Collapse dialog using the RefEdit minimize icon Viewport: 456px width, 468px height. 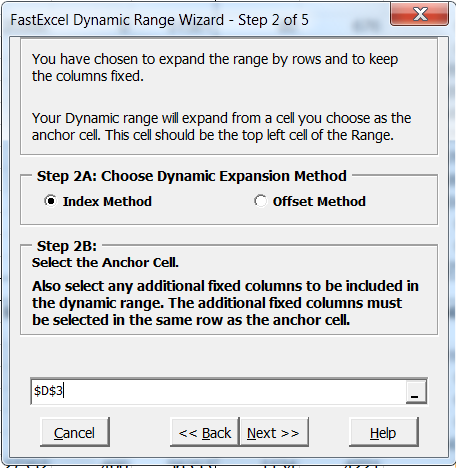click(x=416, y=392)
